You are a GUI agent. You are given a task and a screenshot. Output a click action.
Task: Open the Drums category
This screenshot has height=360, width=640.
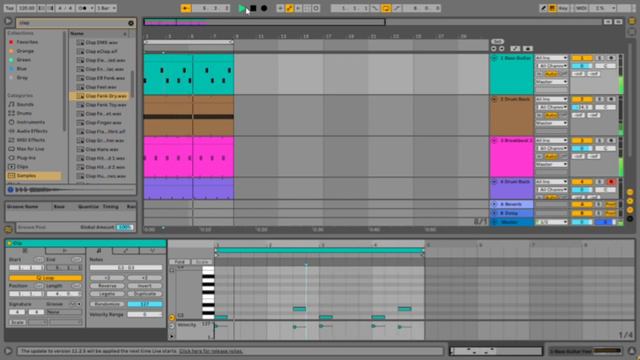(24, 113)
